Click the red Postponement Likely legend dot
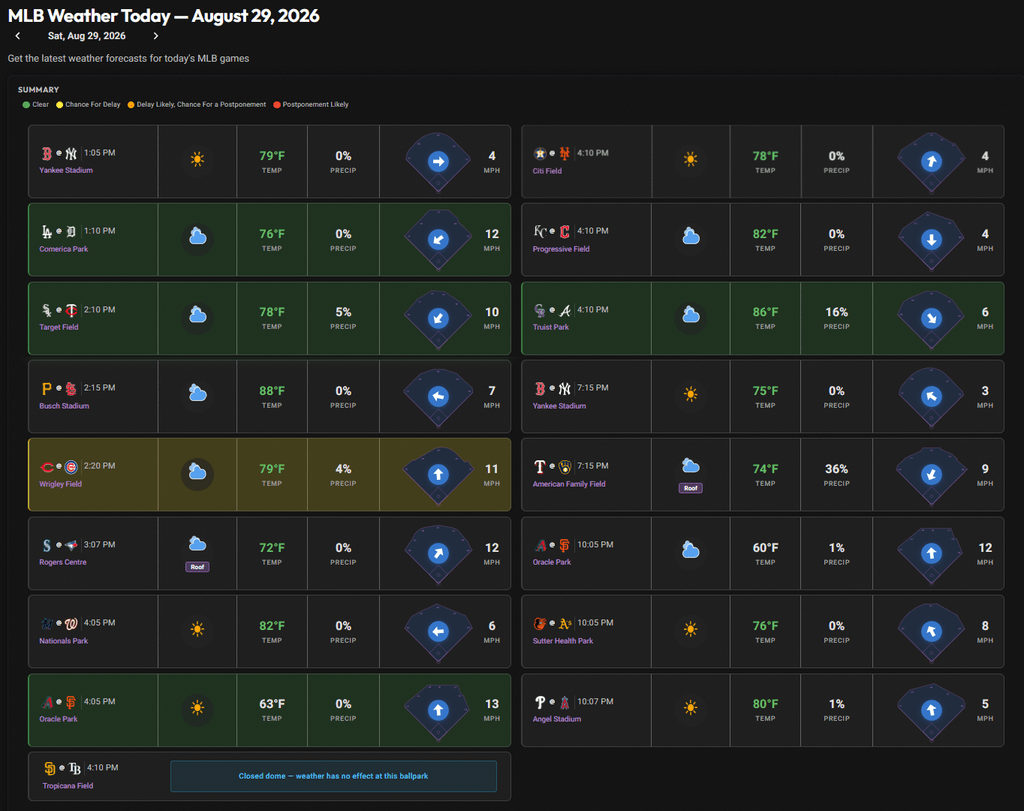1024x811 pixels. [277, 104]
